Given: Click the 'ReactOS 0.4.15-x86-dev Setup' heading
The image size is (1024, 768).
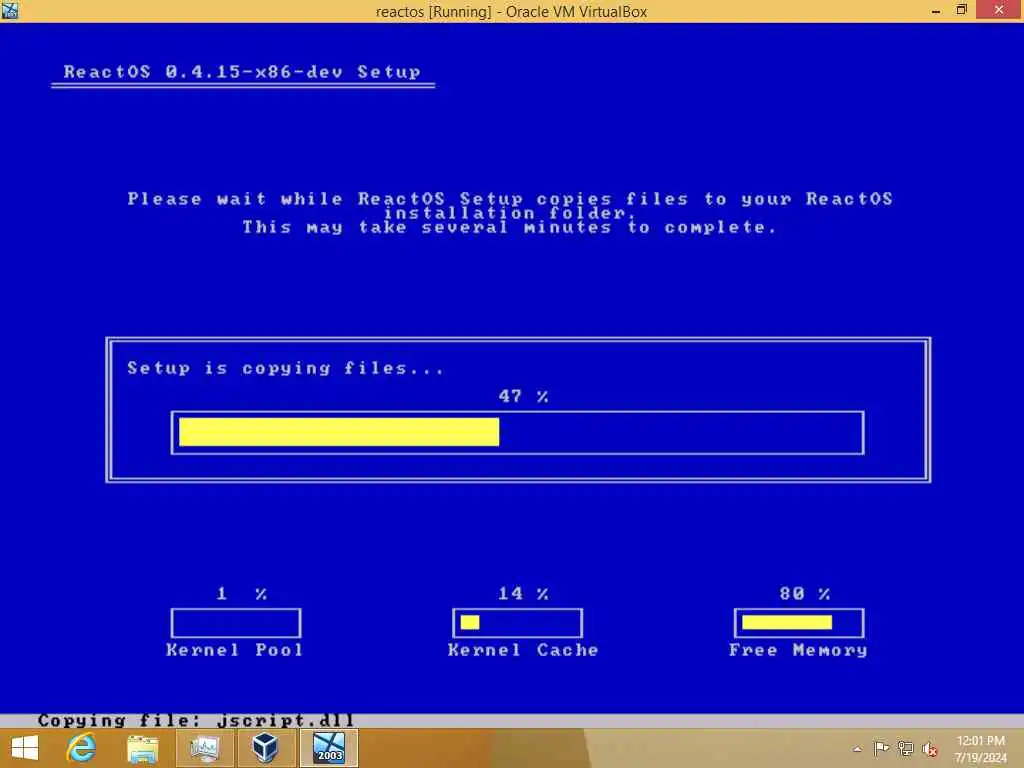Looking at the screenshot, I should (x=242, y=72).
